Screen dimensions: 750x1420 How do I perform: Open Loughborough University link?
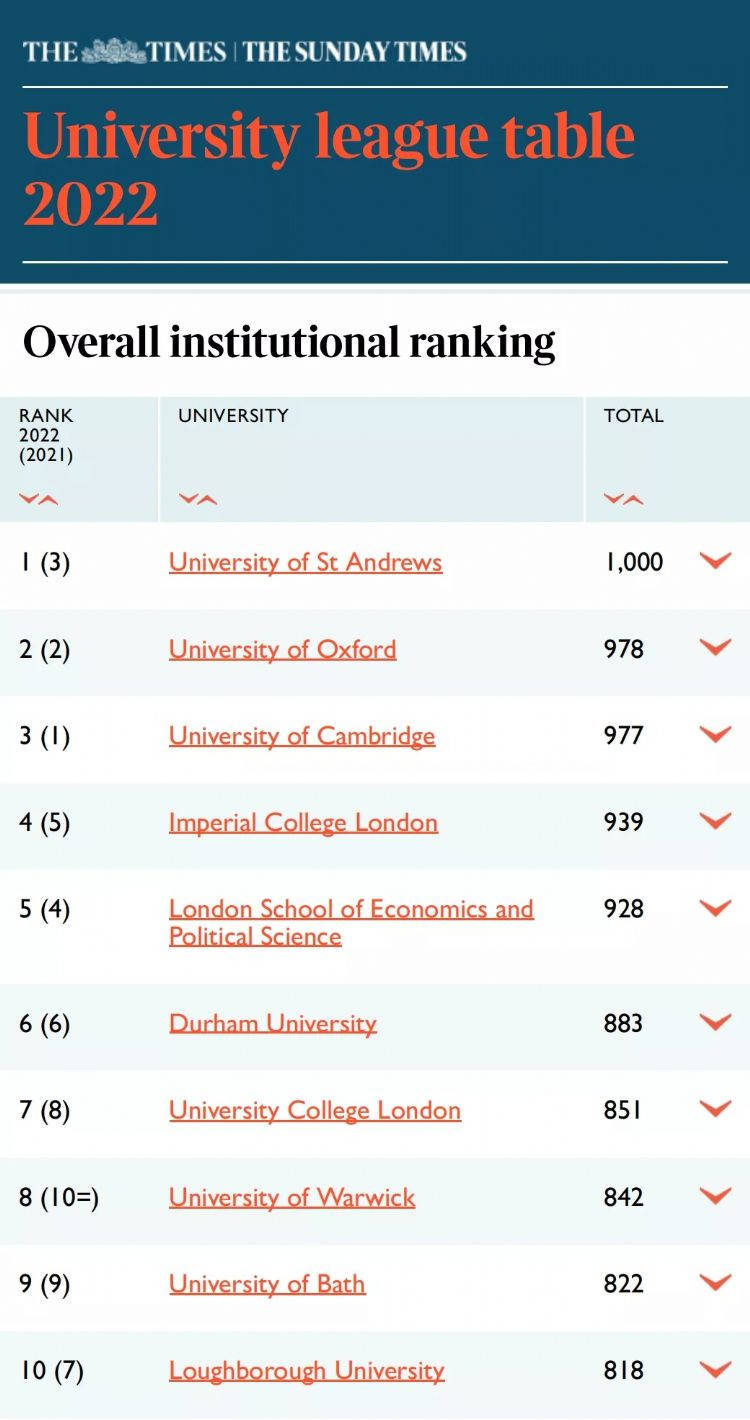point(306,1371)
